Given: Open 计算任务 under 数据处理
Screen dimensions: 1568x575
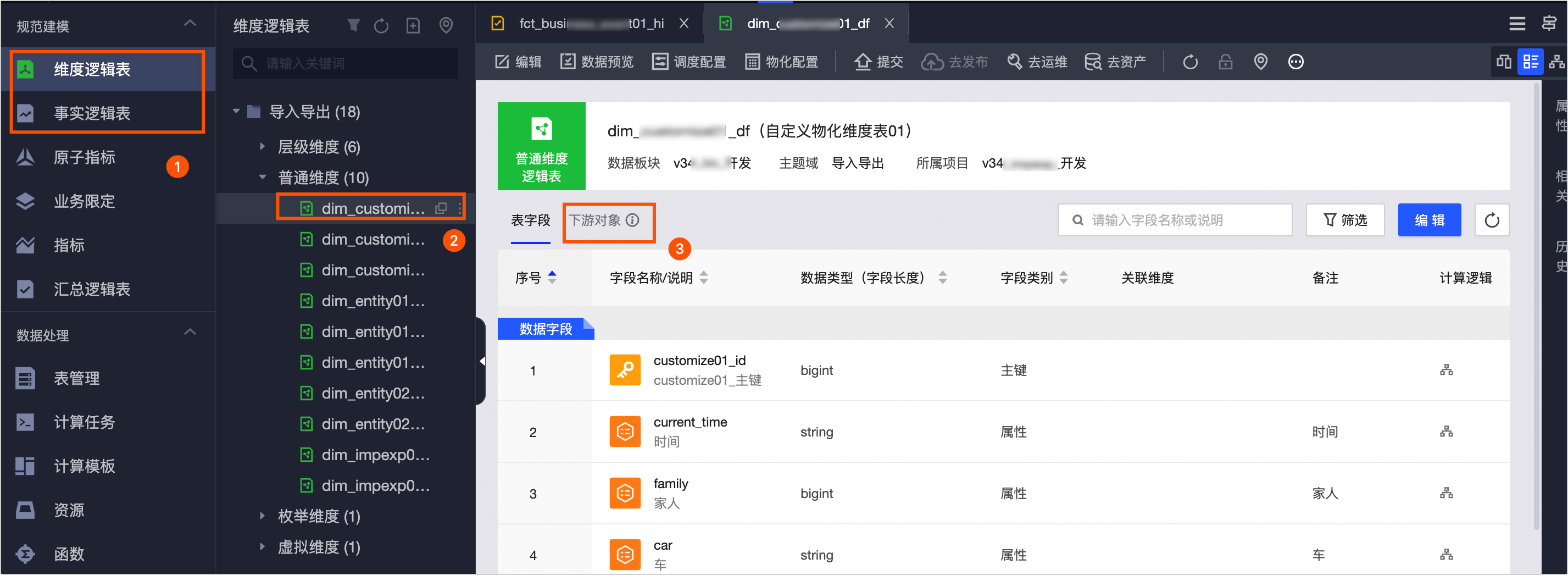Looking at the screenshot, I should [x=84, y=422].
